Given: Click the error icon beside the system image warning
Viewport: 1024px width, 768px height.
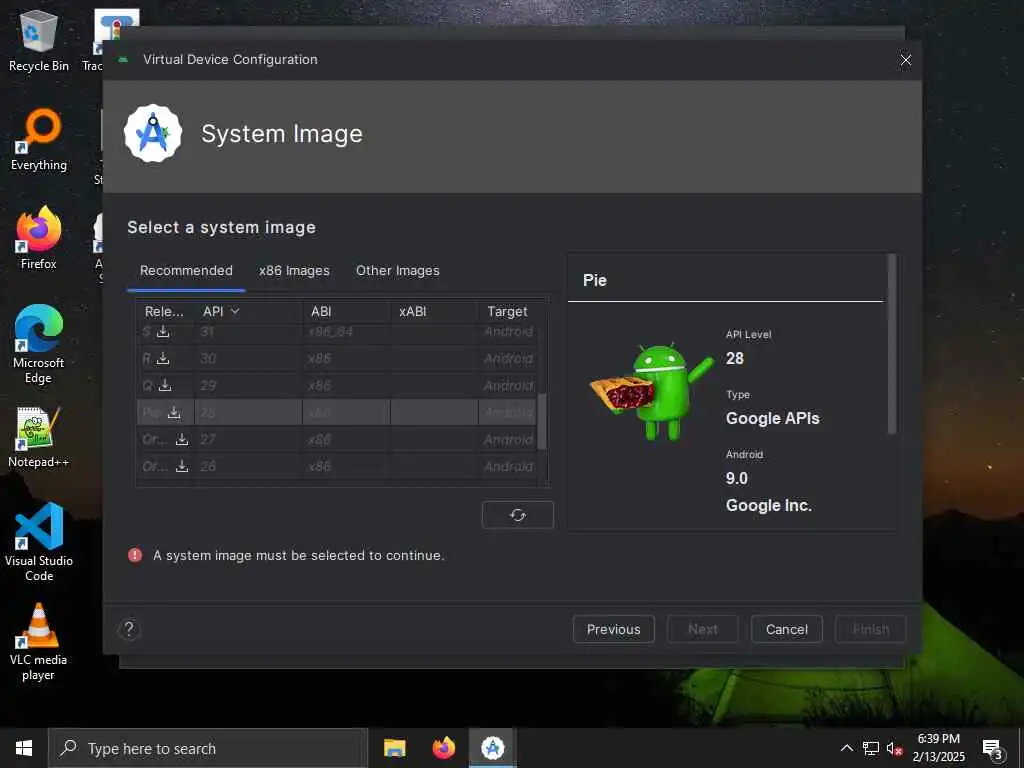Looking at the screenshot, I should [135, 555].
